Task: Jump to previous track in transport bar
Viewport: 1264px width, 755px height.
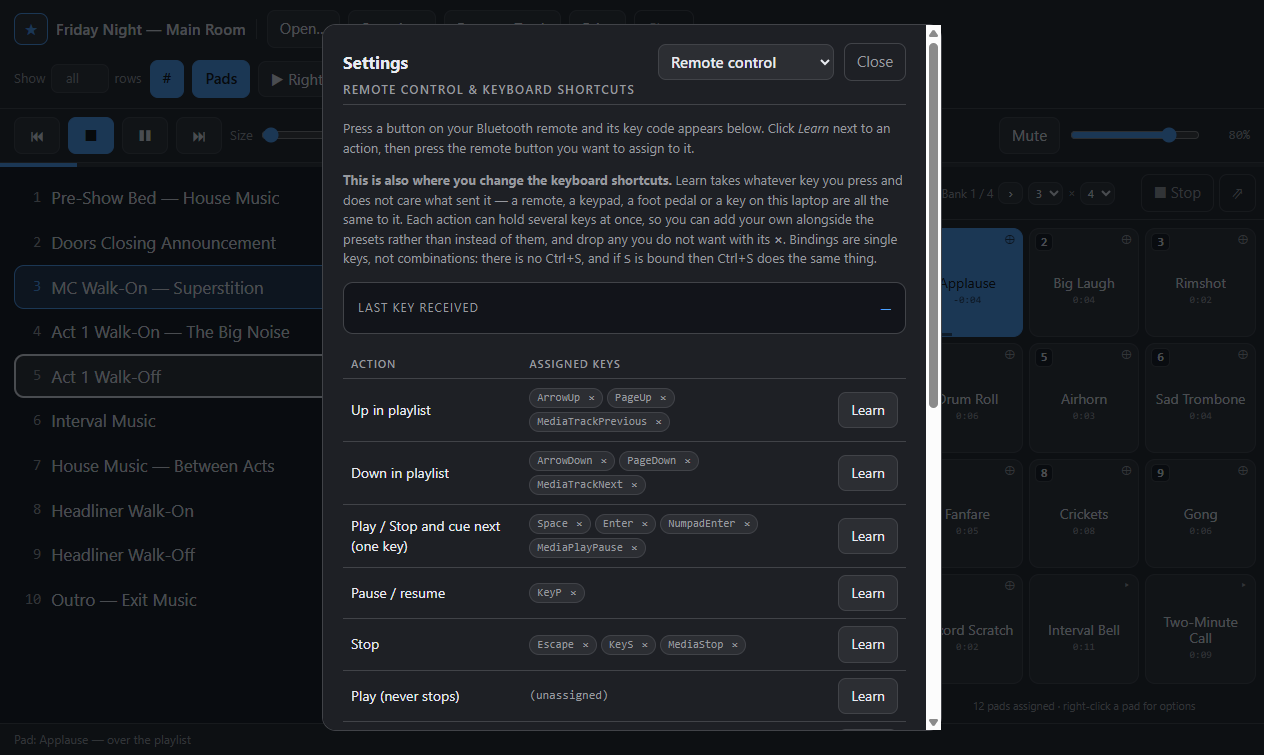Action: [x=37, y=136]
